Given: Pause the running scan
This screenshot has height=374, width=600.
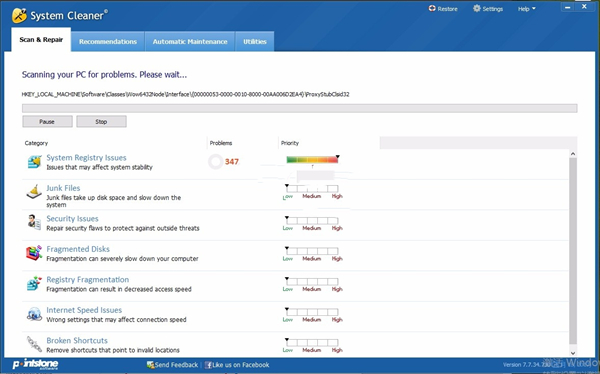Looking at the screenshot, I should click(x=47, y=122).
